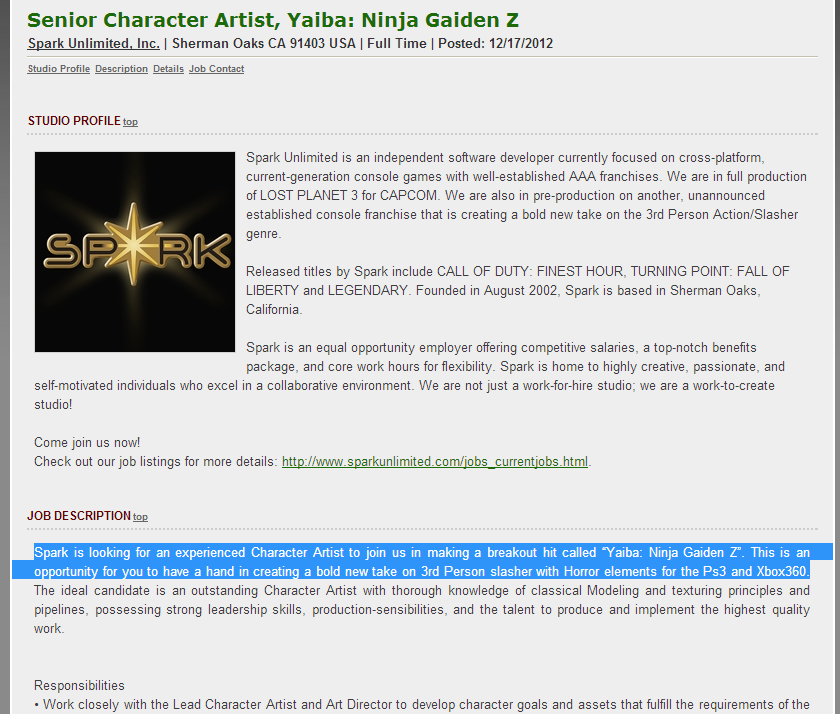The width and height of the screenshot is (840, 714).
Task: Click the Responsibilities subheading
Action: (x=79, y=685)
